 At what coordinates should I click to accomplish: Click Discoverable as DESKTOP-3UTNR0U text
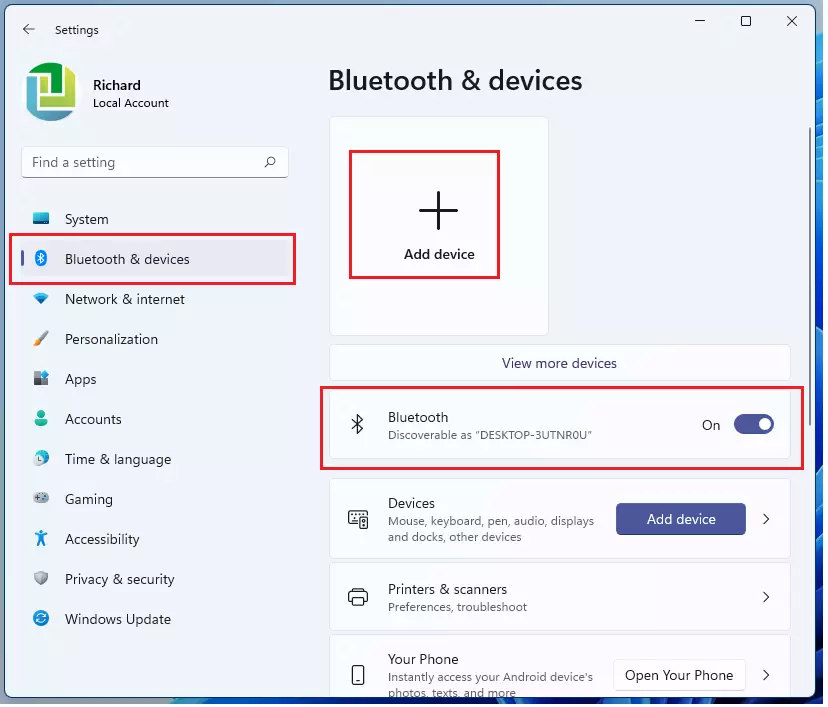tap(491, 436)
